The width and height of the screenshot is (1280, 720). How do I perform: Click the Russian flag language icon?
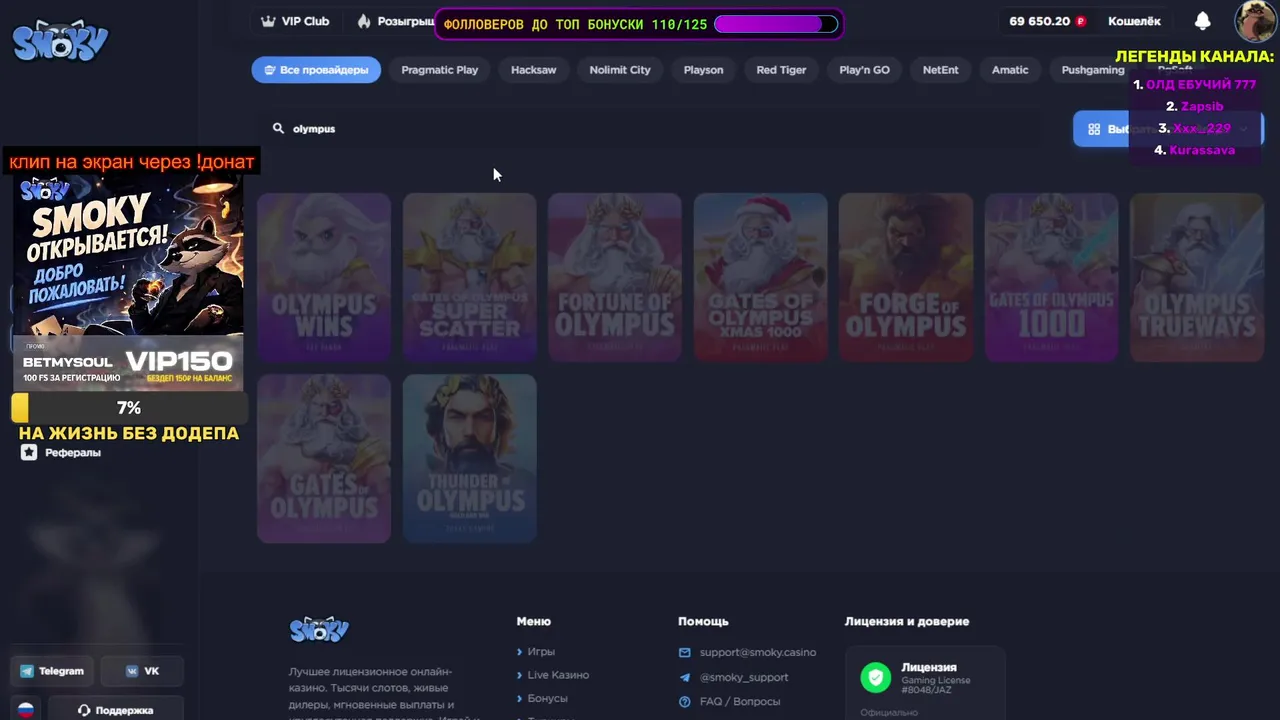[x=26, y=709]
